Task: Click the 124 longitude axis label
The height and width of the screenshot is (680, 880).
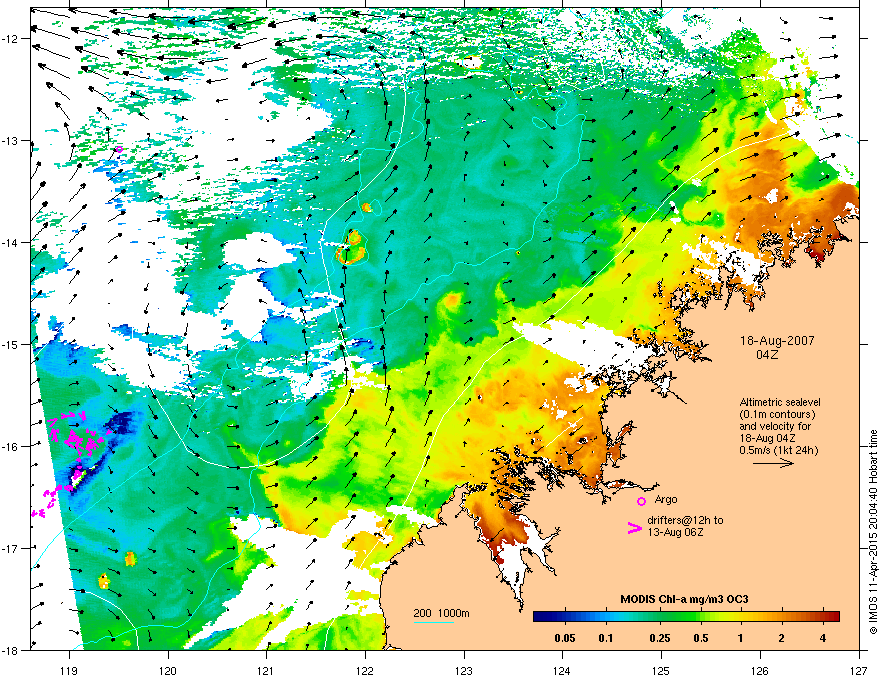Action: [x=562, y=671]
